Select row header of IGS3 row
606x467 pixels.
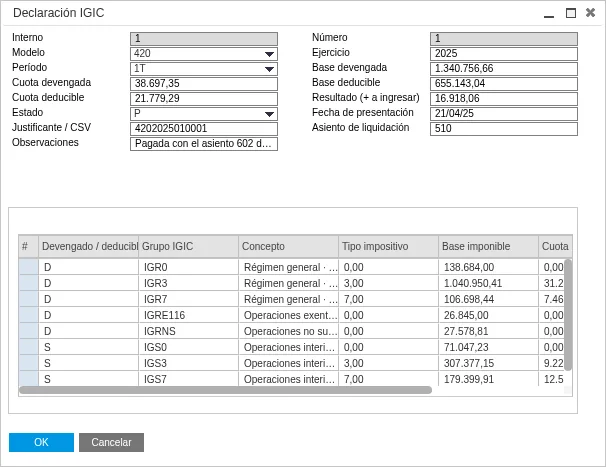coord(29,363)
